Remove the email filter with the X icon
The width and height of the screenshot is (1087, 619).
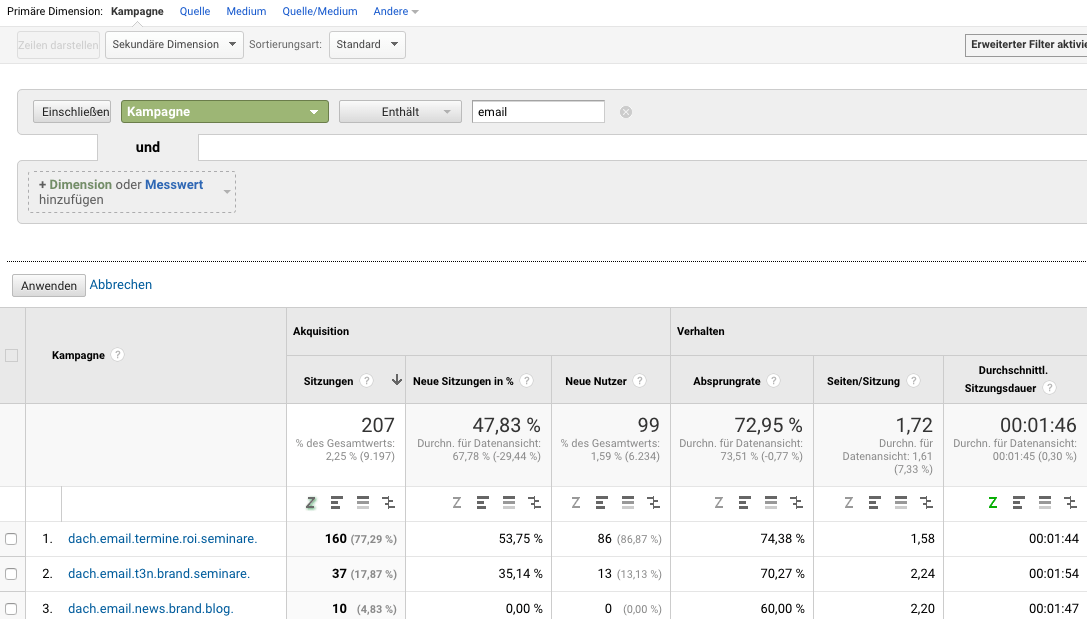pyautogui.click(x=626, y=112)
